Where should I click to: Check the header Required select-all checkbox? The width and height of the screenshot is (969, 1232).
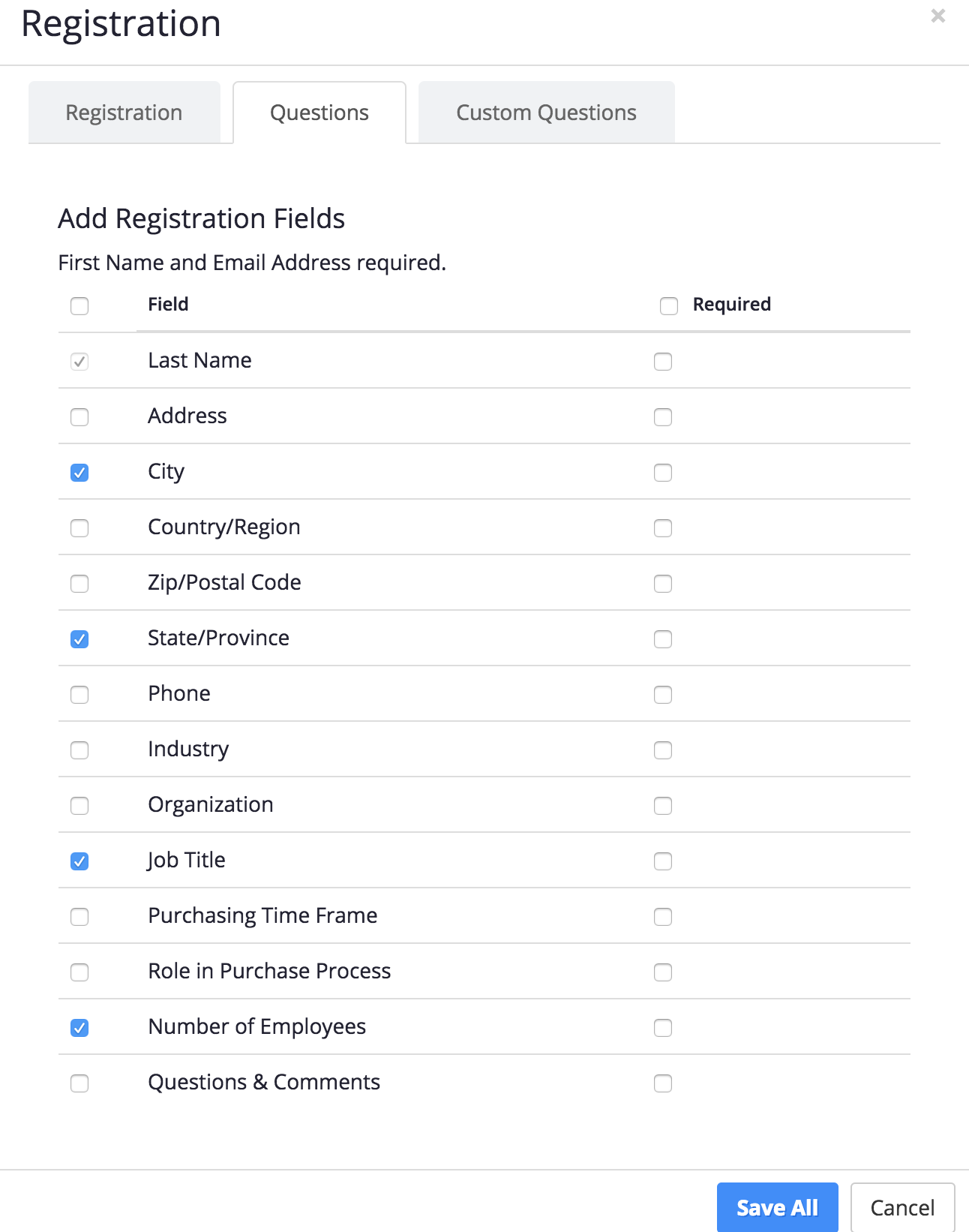[x=668, y=306]
